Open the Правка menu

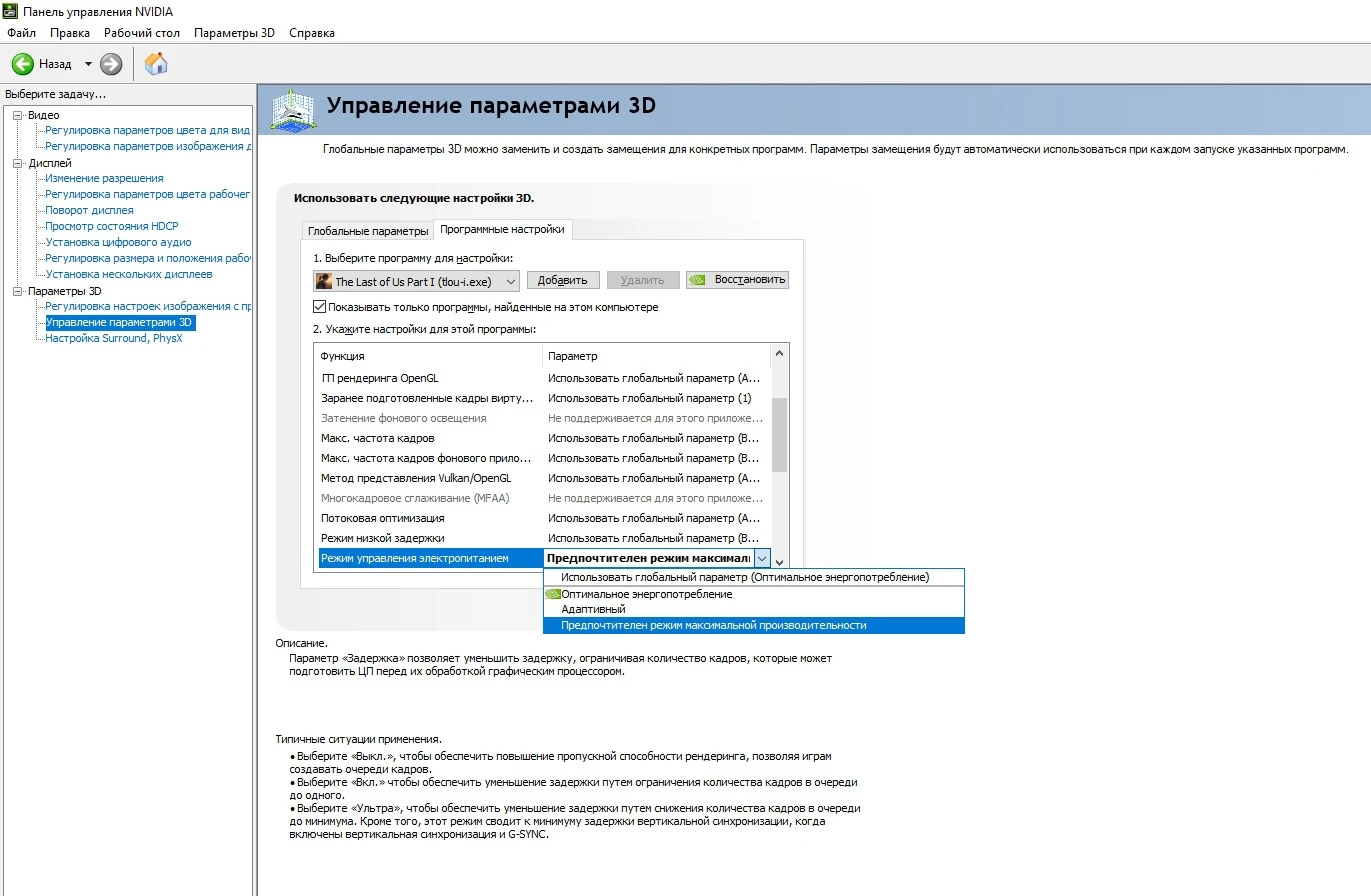[70, 33]
